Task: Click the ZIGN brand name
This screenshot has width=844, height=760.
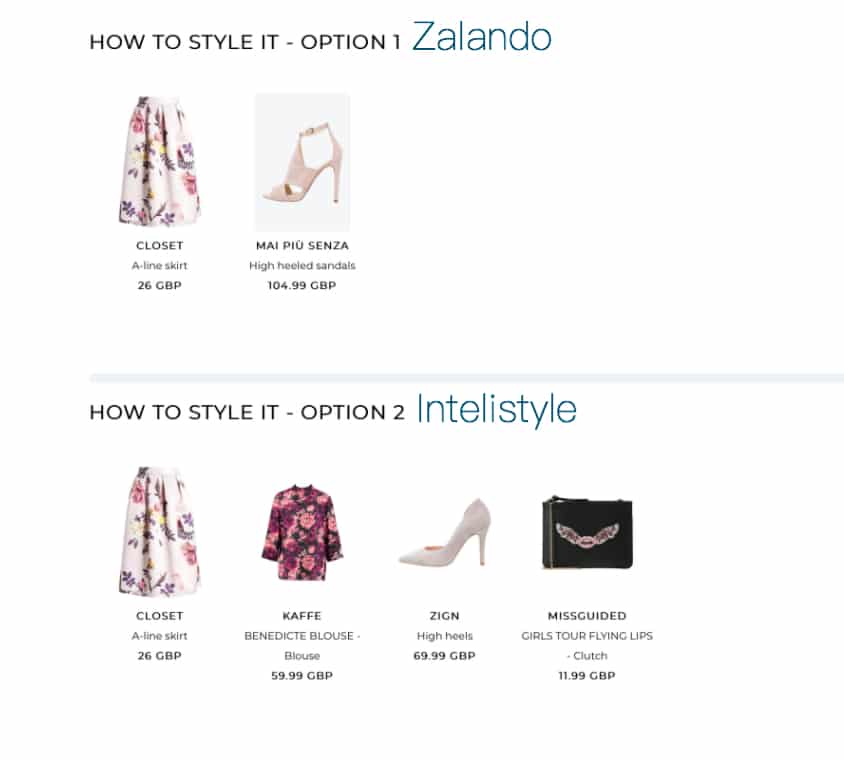Action: [x=445, y=616]
